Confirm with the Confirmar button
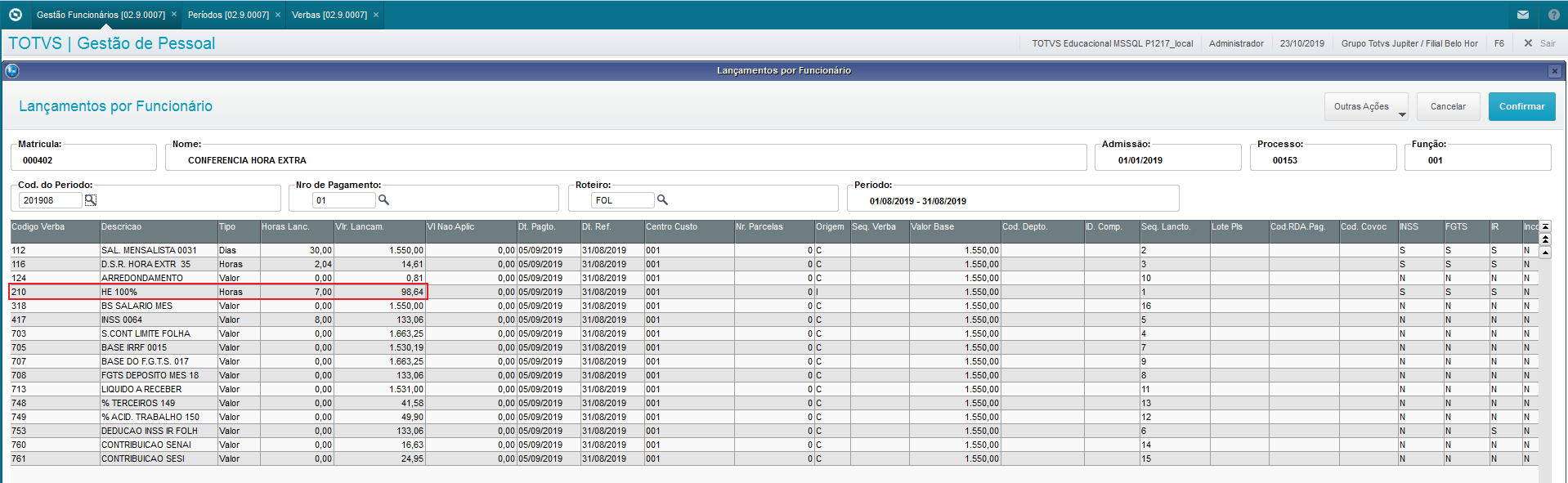 (x=1521, y=106)
